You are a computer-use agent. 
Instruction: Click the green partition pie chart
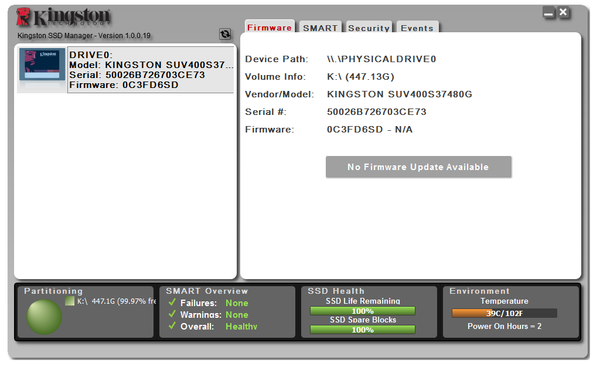click(44, 317)
